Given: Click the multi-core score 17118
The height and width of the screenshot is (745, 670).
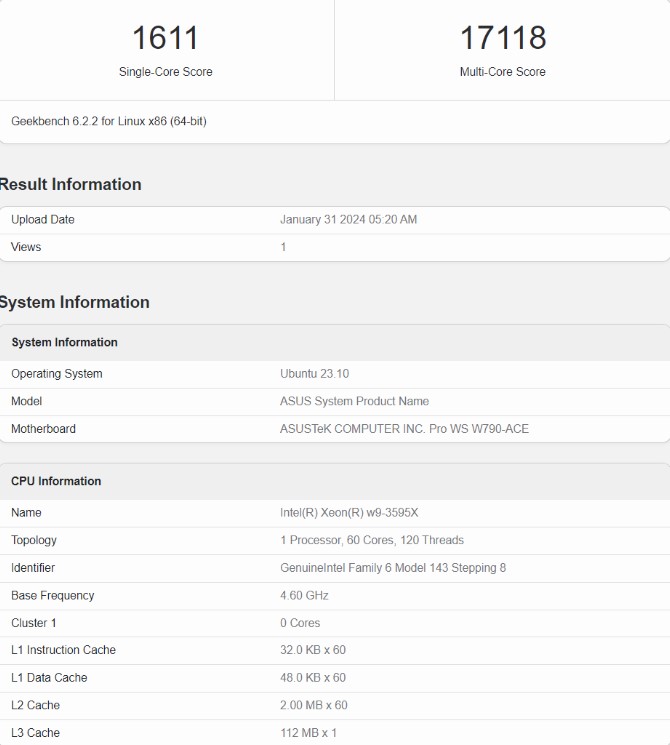Looking at the screenshot, I should pyautogui.click(x=503, y=38).
